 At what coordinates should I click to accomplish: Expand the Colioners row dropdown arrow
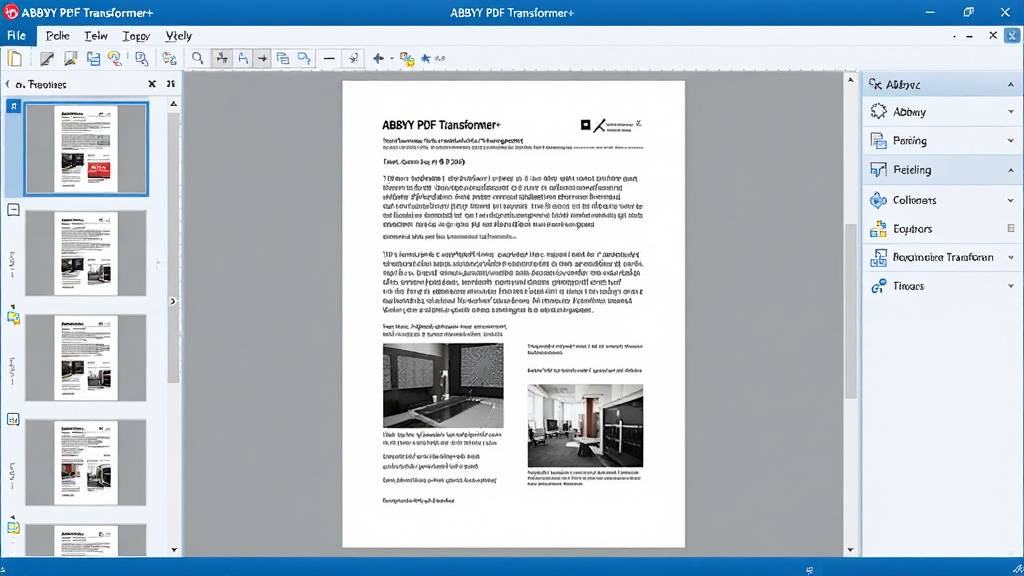pos(1011,200)
